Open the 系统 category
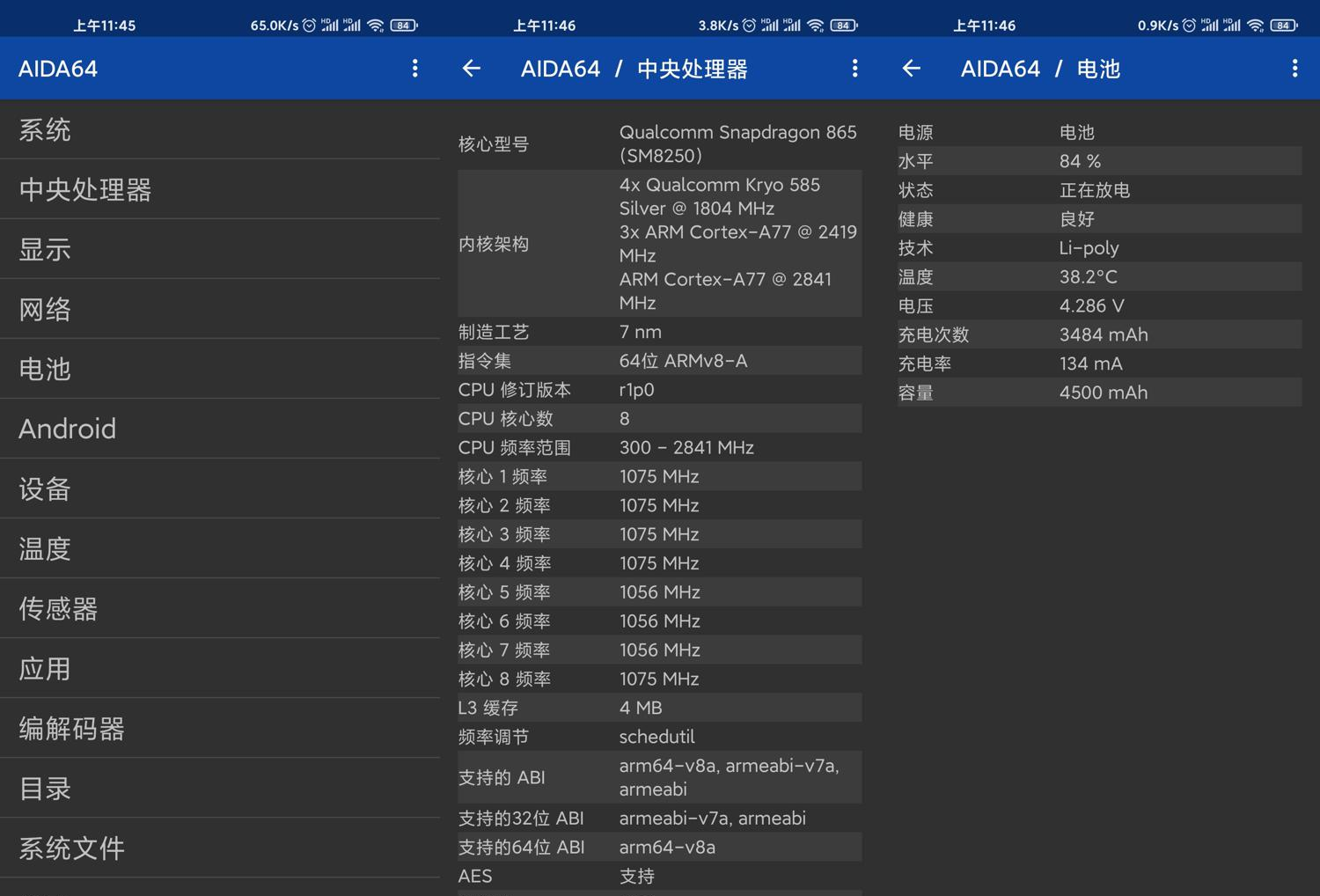This screenshot has height=896, width=1320. pos(220,130)
